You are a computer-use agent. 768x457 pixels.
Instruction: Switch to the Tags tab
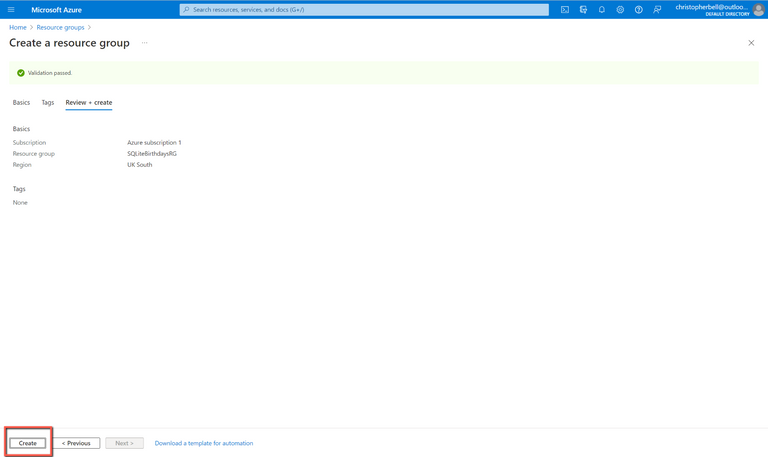pos(48,102)
